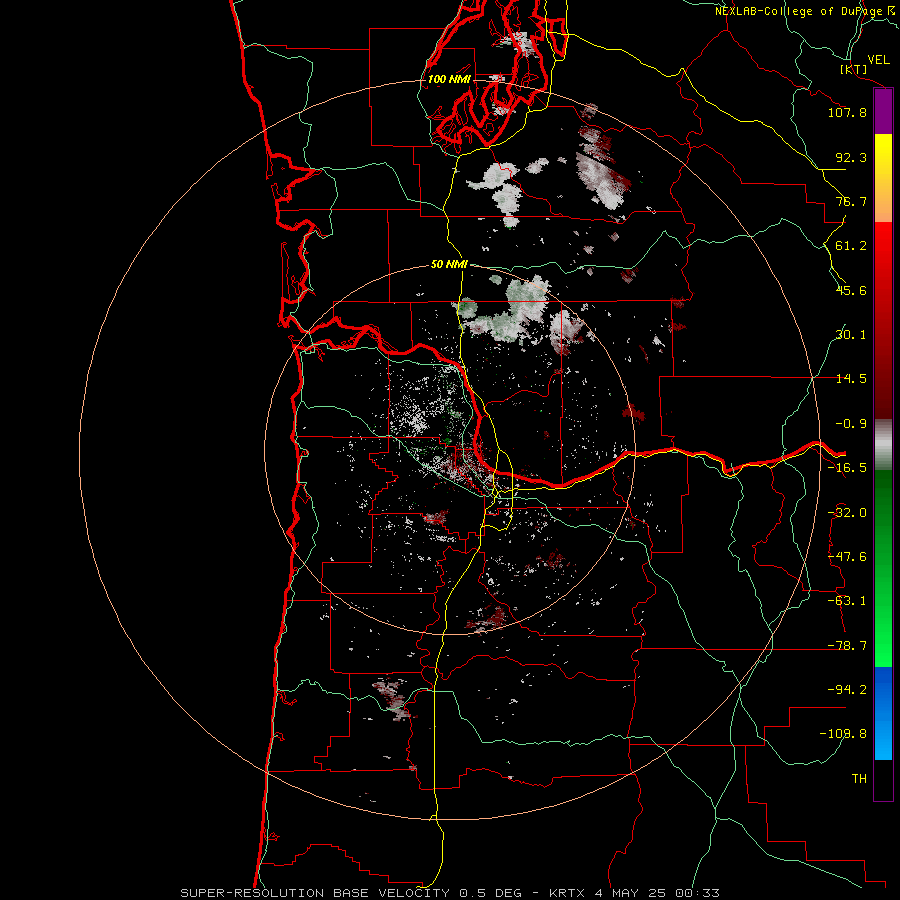This screenshot has width=900, height=900.
Task: Click the -0.9 velocity scale value
Action: (851, 424)
